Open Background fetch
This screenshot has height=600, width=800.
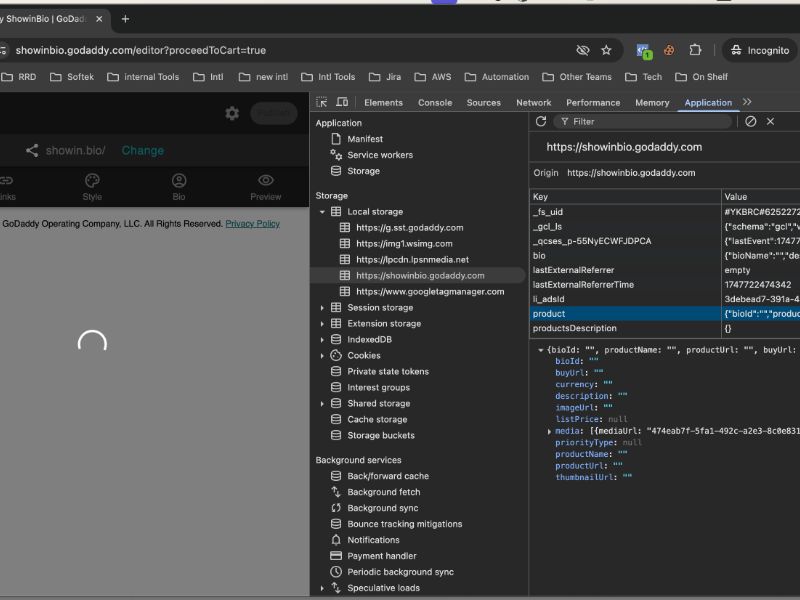[x=383, y=492]
